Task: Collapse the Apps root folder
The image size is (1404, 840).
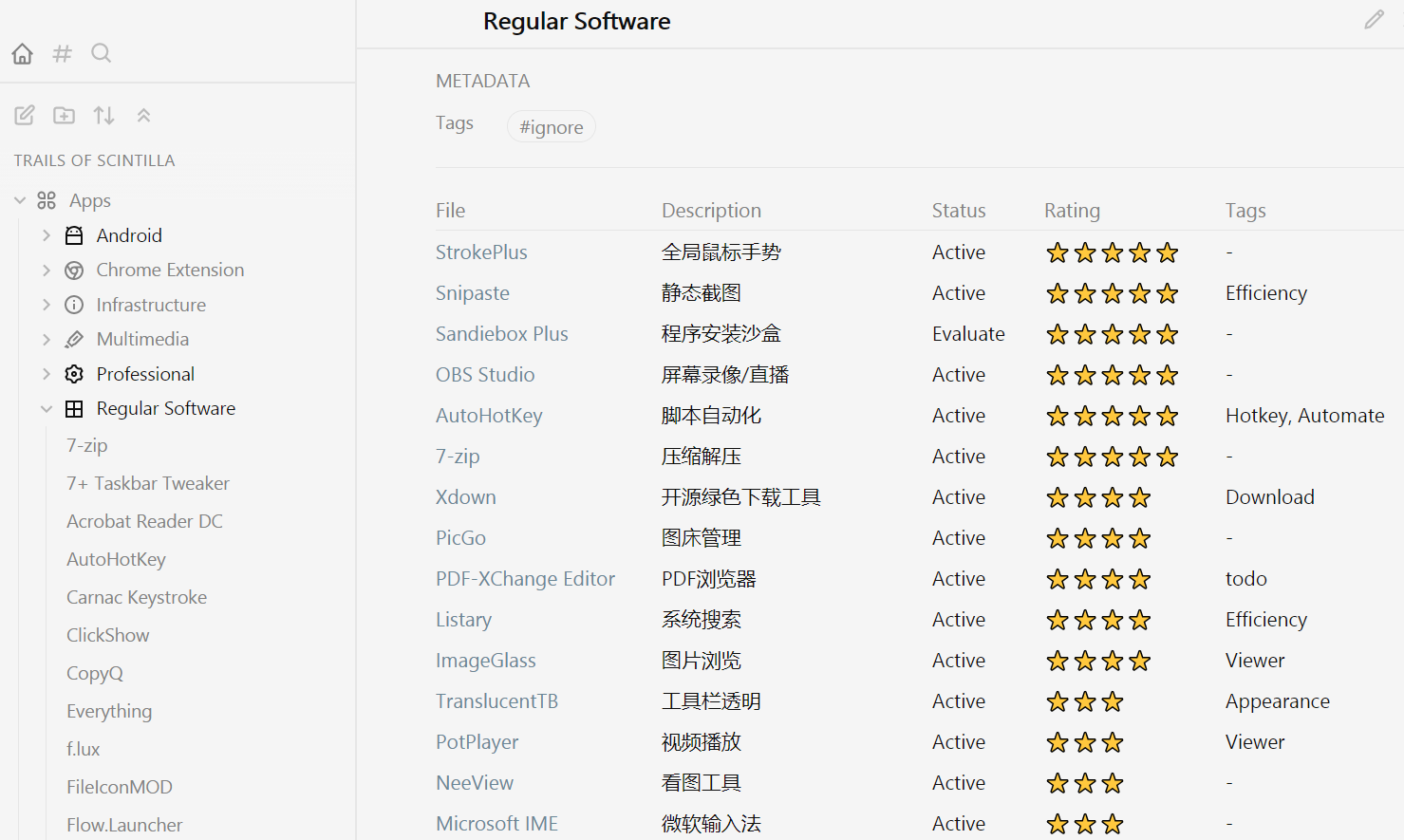Action: (20, 200)
